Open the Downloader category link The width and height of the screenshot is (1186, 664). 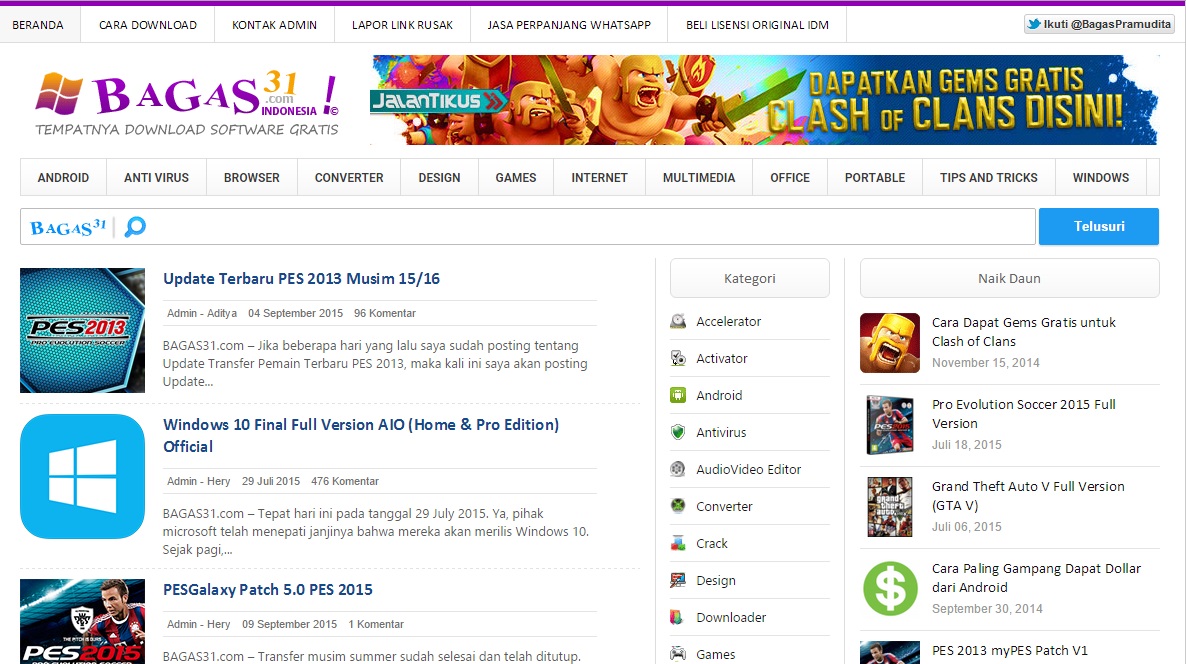(731, 618)
